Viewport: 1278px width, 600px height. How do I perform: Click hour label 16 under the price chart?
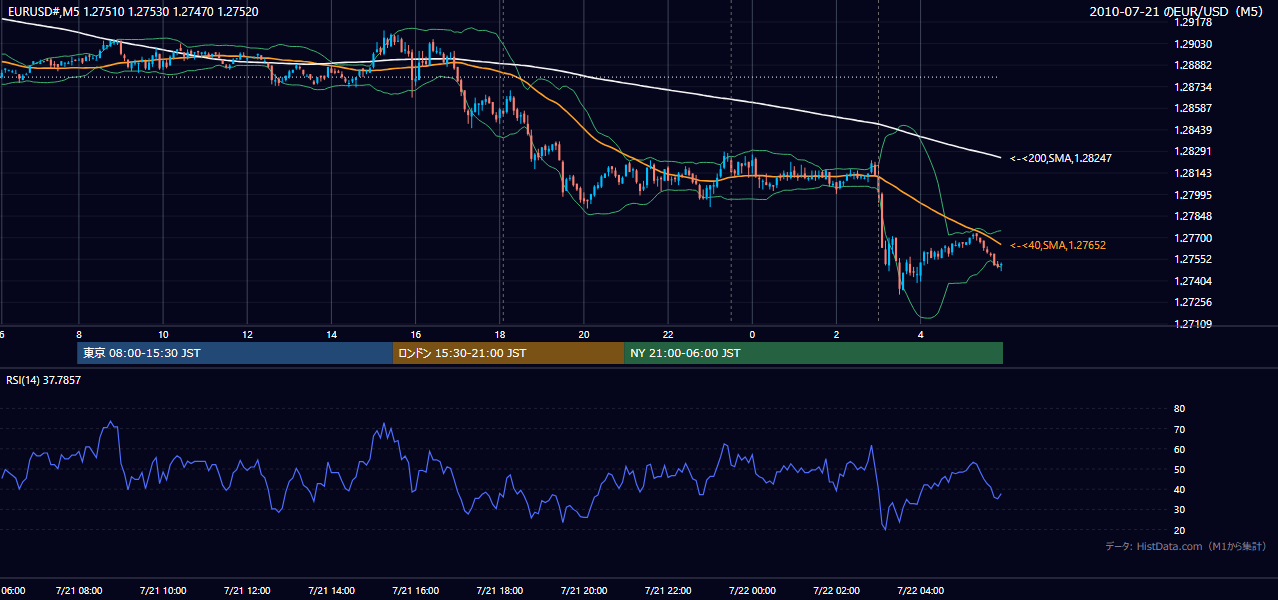(416, 334)
